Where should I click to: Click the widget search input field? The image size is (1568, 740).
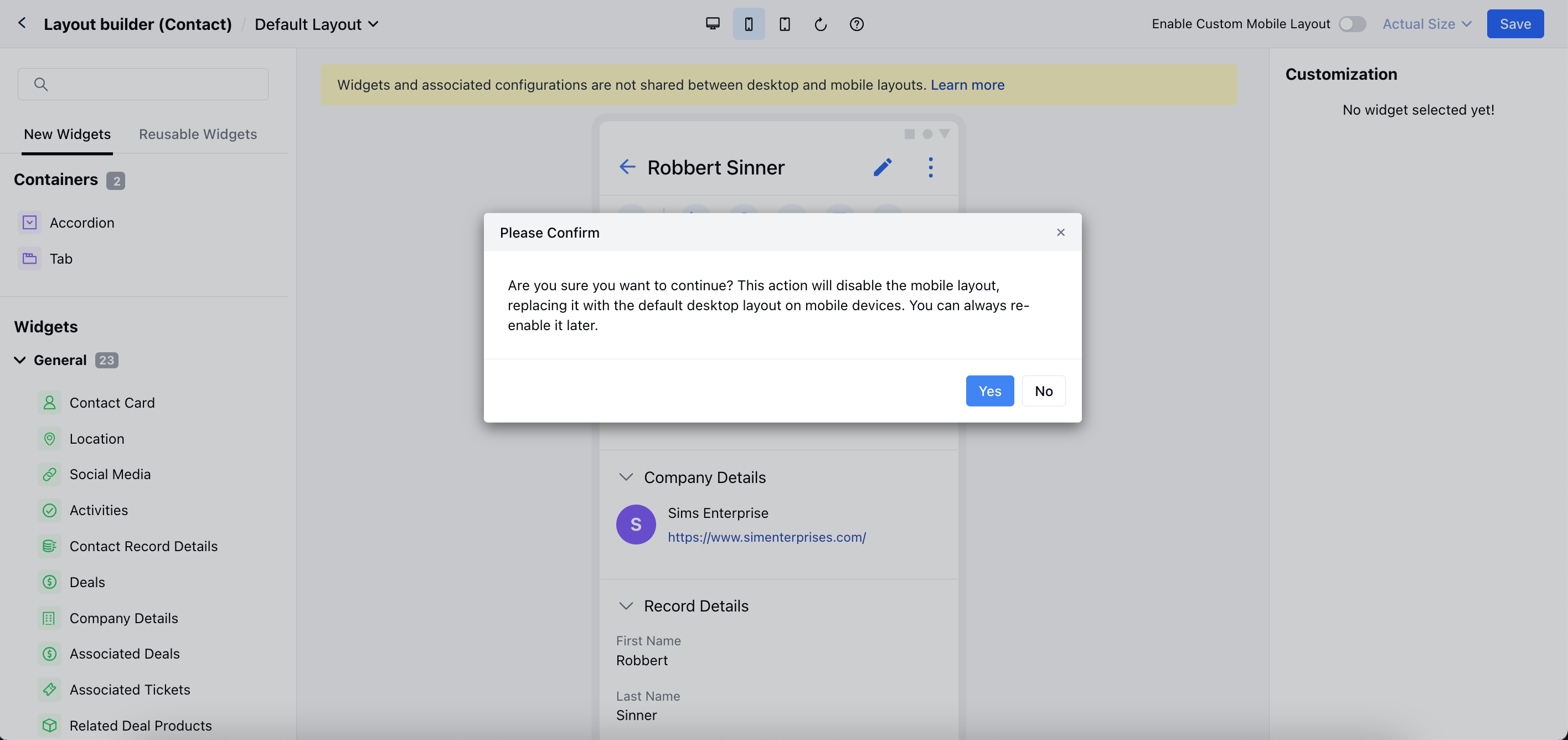(152, 84)
